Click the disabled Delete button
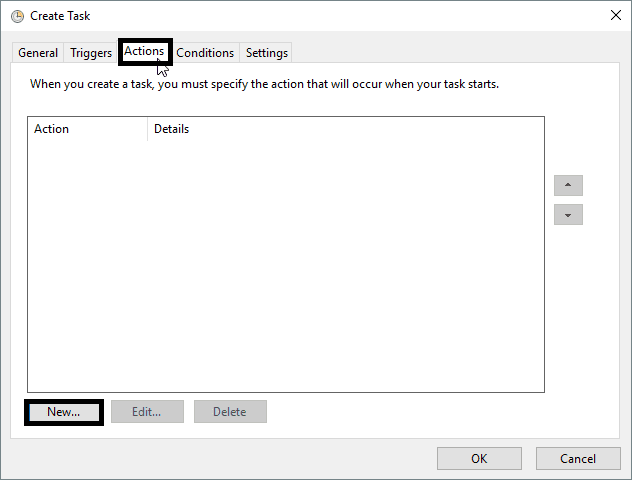The width and height of the screenshot is (632, 480). pos(229,411)
